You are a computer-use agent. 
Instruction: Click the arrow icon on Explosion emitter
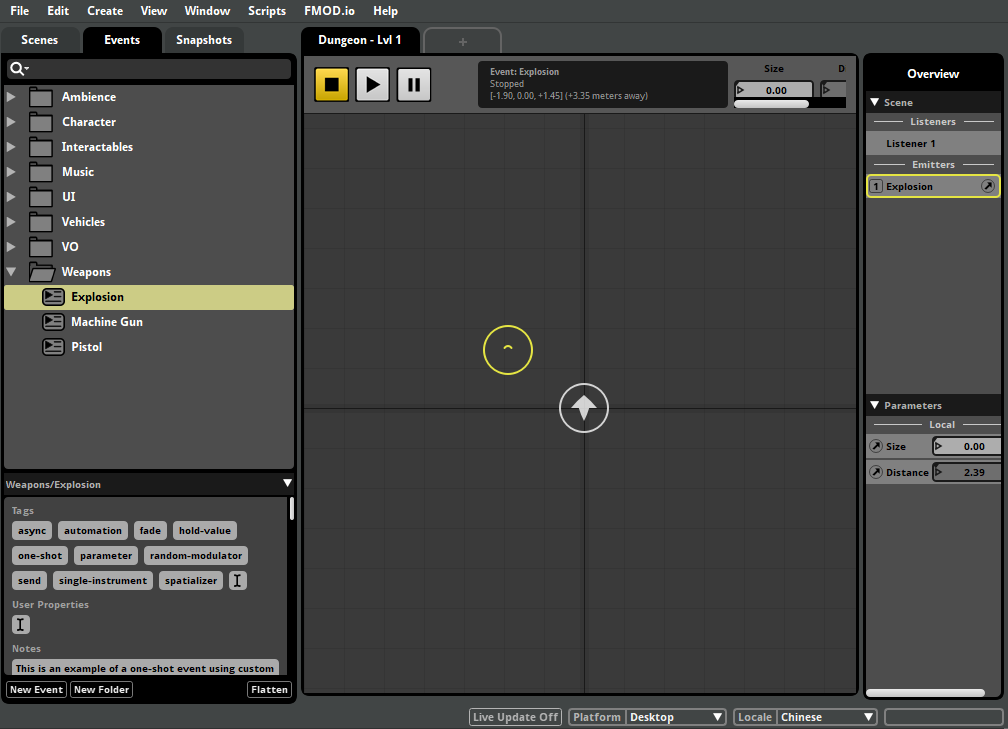[x=987, y=187]
